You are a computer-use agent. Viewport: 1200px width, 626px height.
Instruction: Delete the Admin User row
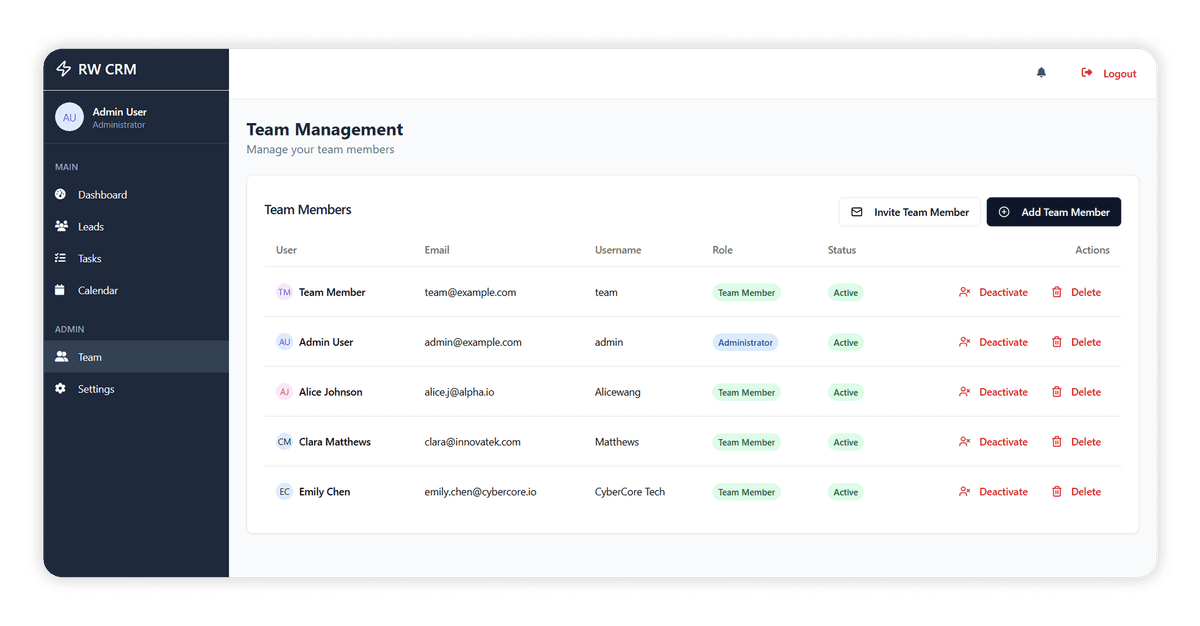(x=1076, y=342)
